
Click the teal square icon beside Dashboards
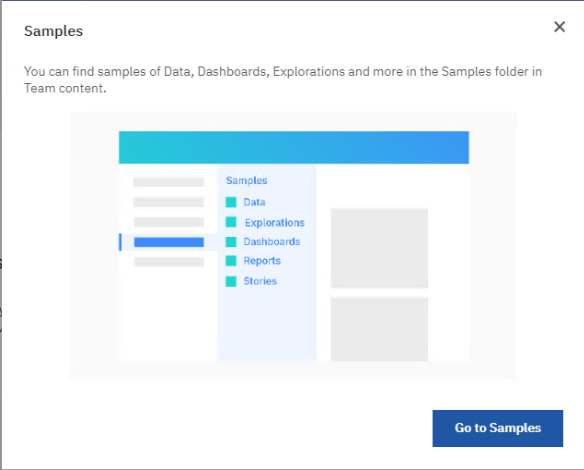pyautogui.click(x=231, y=242)
